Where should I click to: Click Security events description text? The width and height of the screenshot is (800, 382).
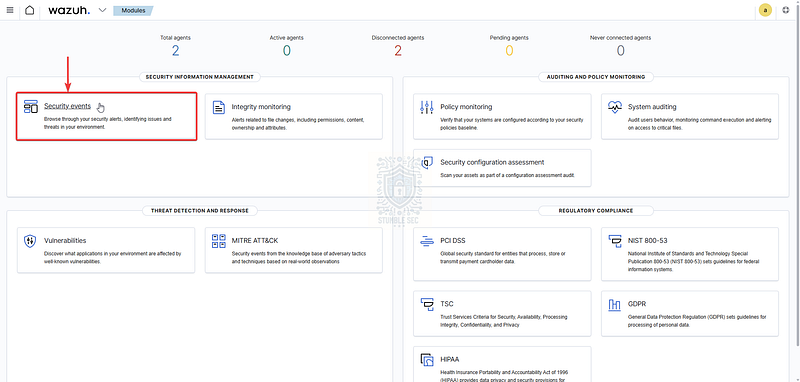(x=108, y=123)
